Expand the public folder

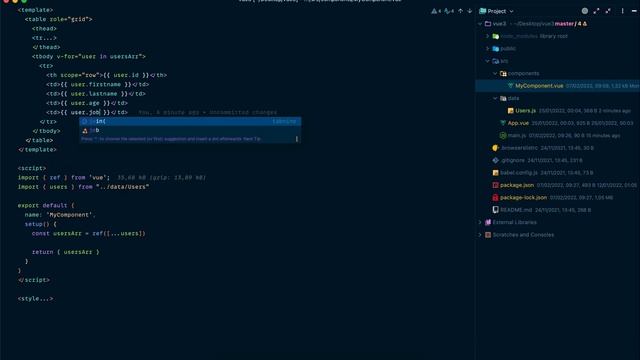[487, 49]
